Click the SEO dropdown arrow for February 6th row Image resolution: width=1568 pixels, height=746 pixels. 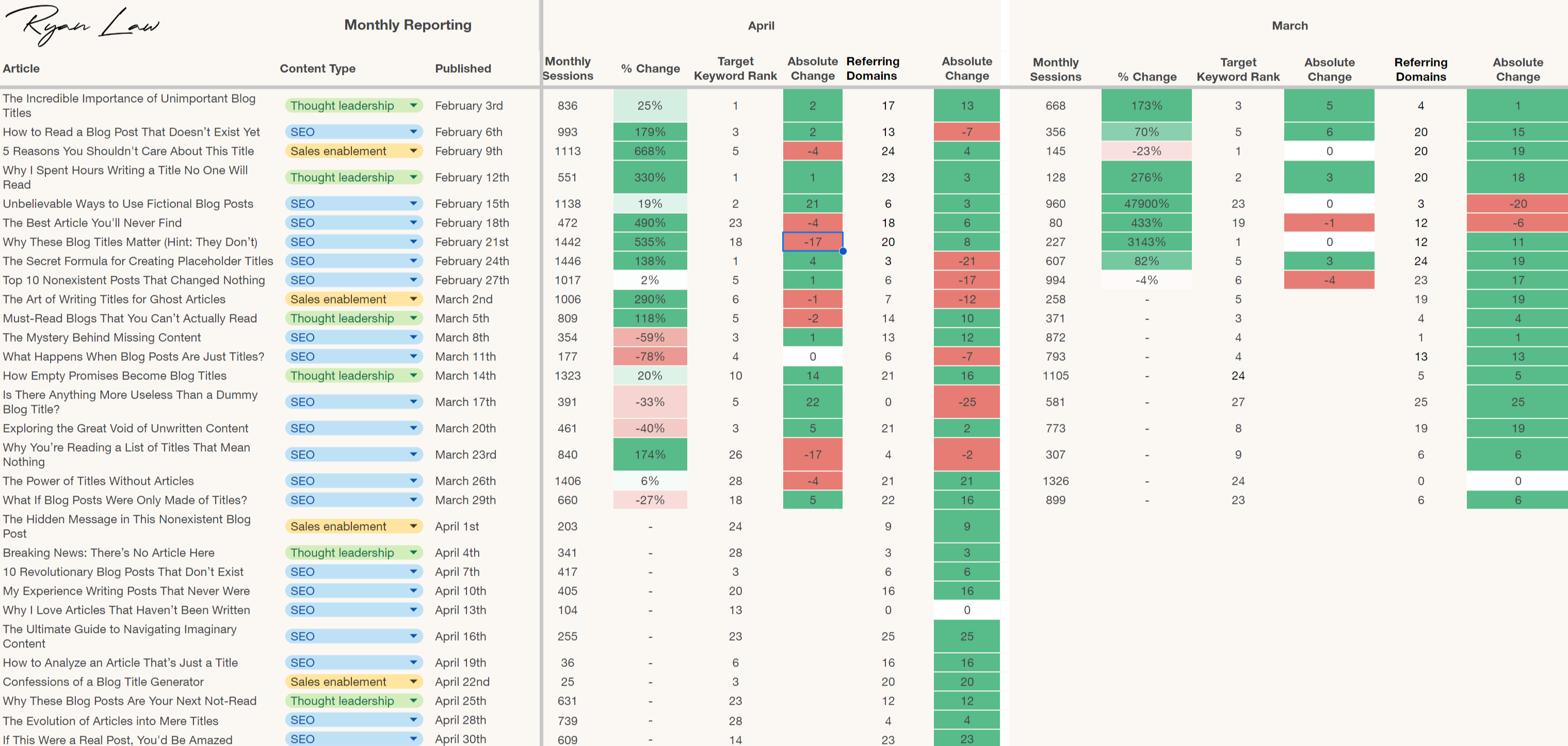(x=413, y=132)
